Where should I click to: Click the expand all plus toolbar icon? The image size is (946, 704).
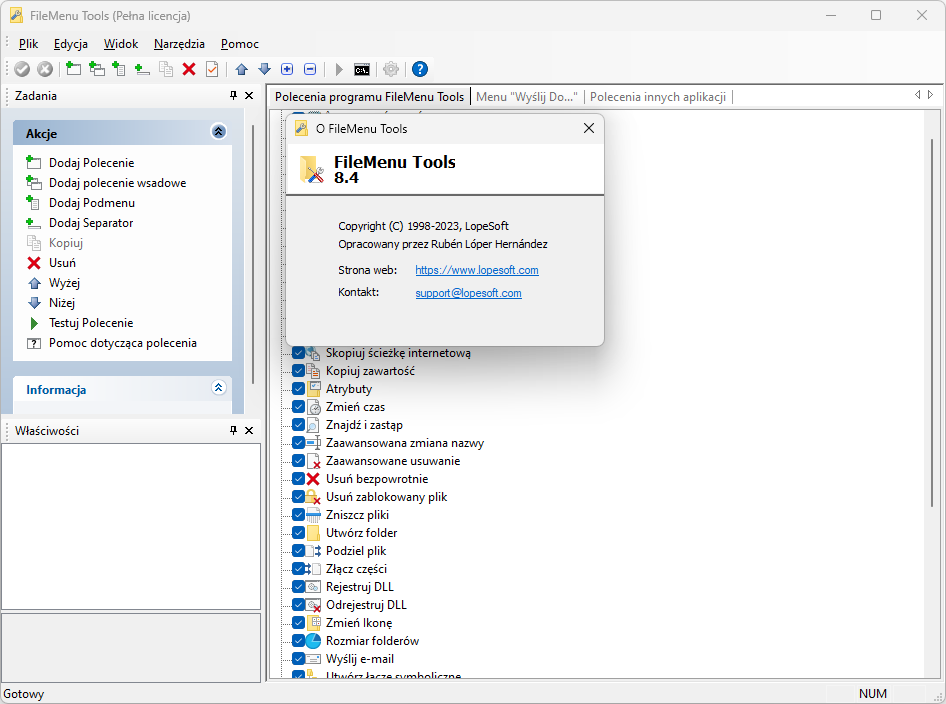pyautogui.click(x=287, y=69)
